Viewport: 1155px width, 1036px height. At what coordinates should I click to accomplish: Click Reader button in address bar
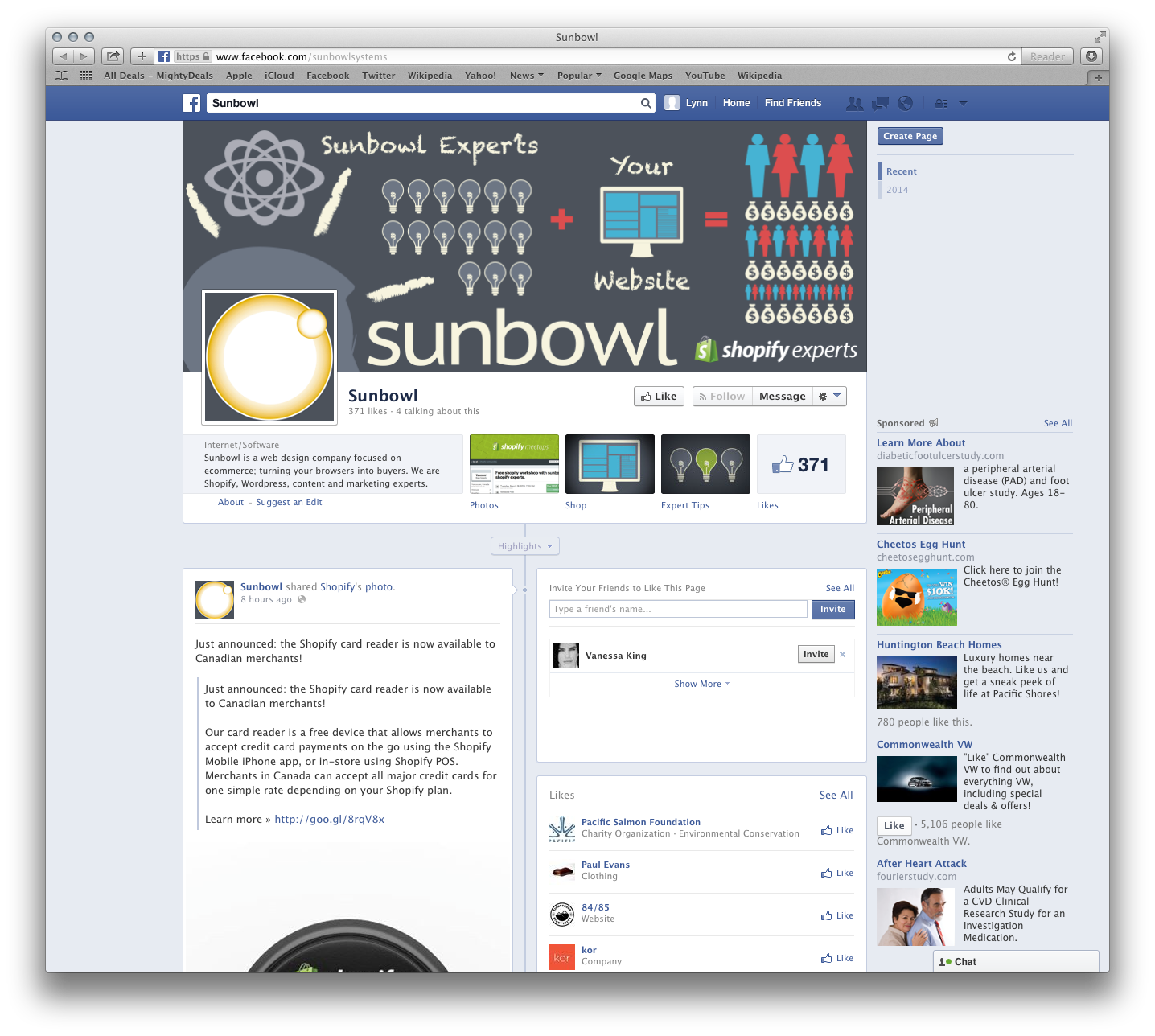pyautogui.click(x=1047, y=56)
